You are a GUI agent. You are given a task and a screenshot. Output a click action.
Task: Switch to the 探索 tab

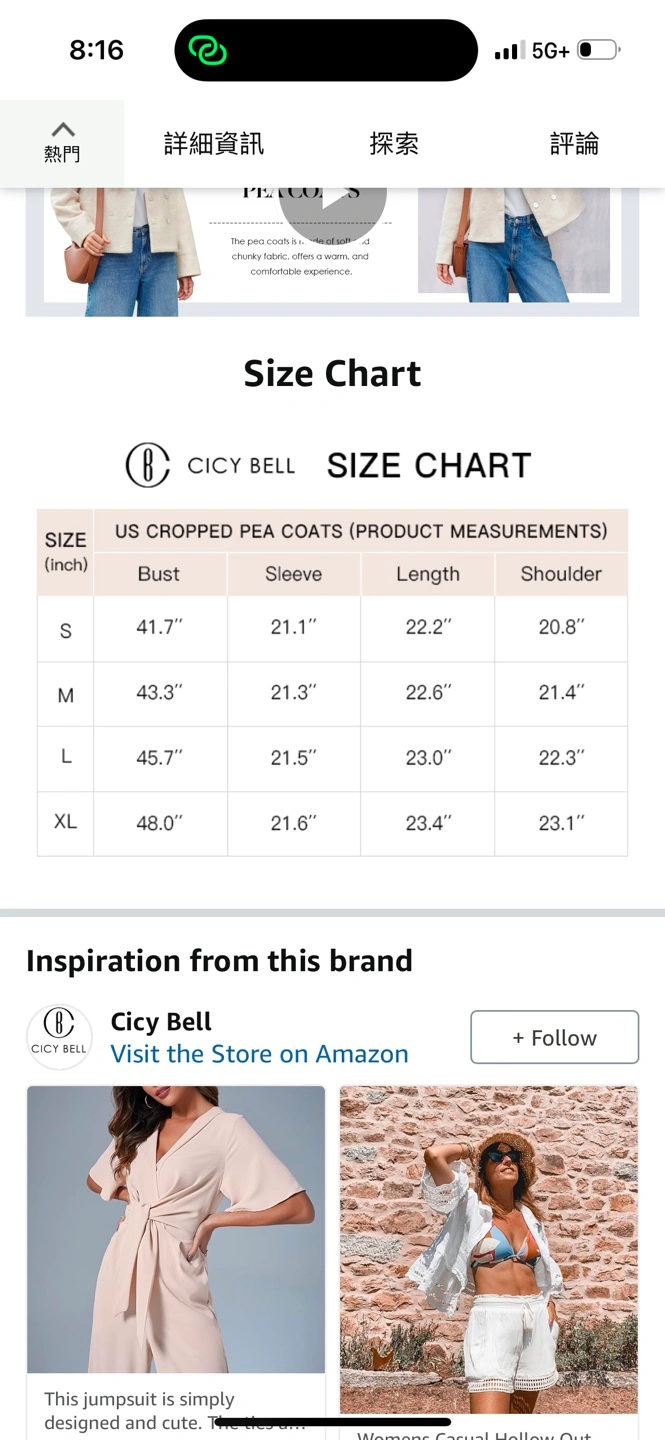[394, 144]
